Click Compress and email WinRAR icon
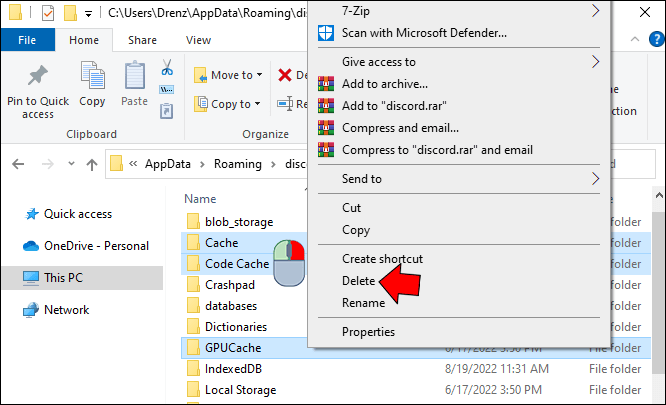This screenshot has height=405, width=666. [x=326, y=128]
